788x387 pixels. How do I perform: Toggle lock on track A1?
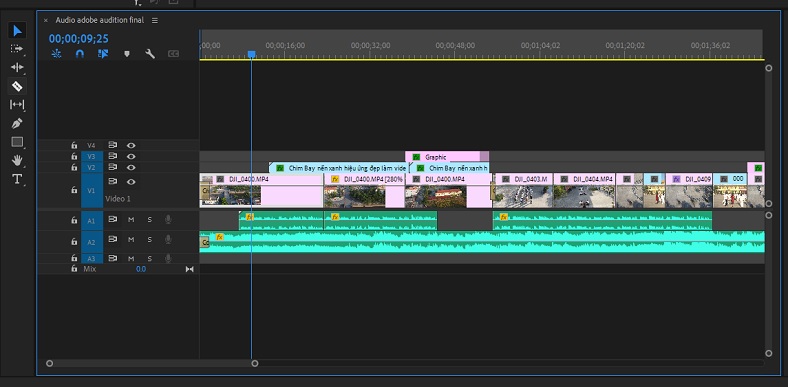[74, 220]
